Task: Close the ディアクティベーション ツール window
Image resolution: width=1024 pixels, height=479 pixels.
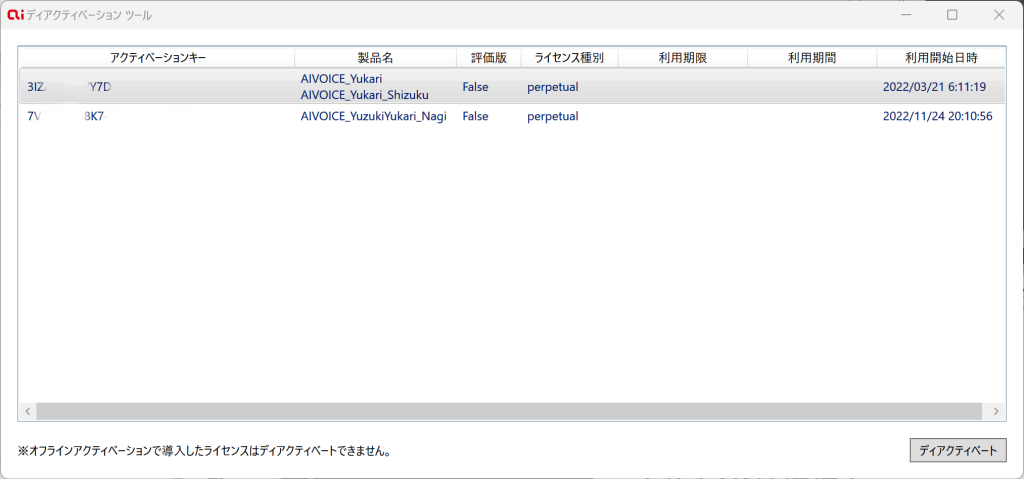Action: coord(999,14)
